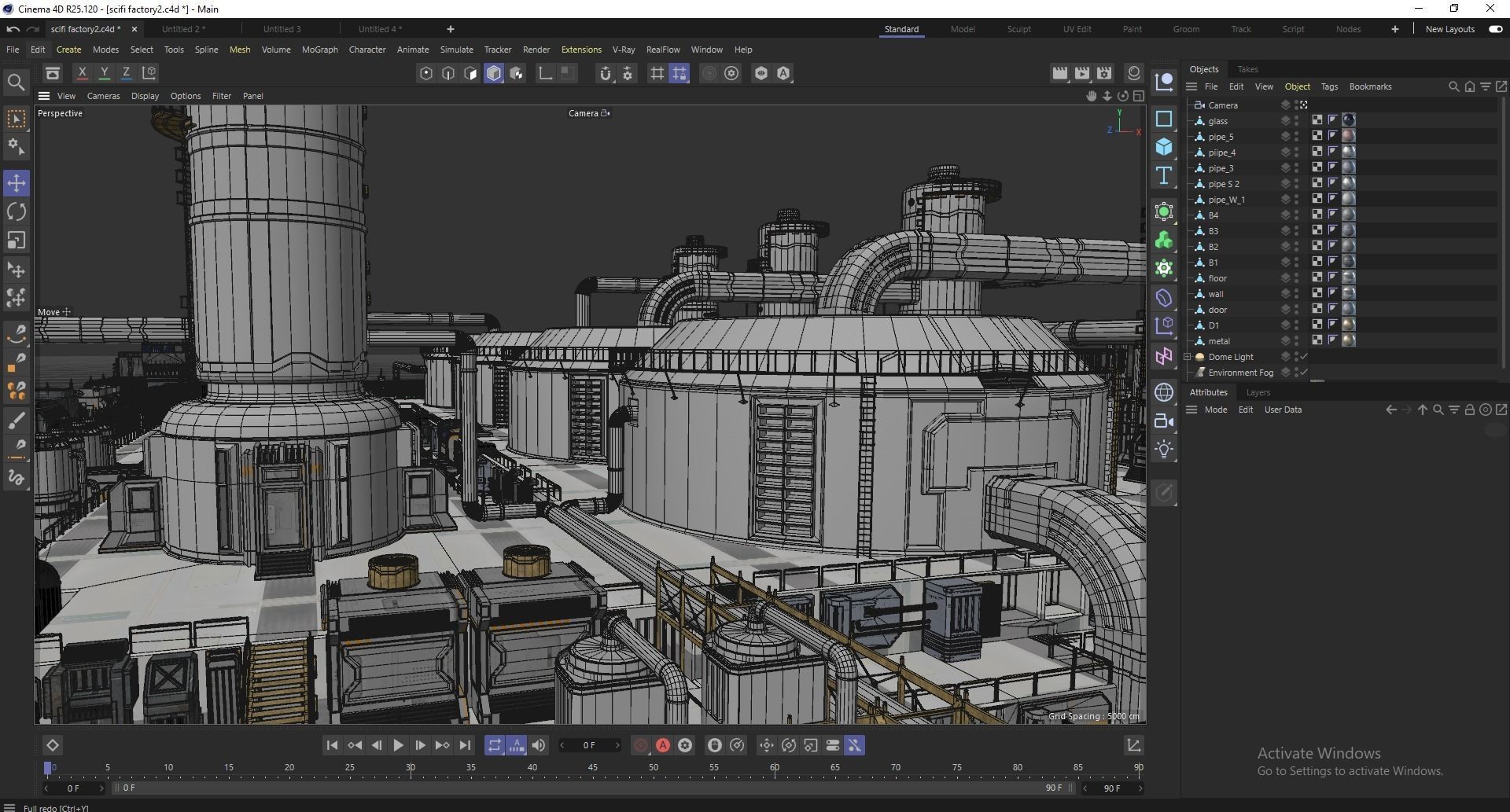Open the Objects panel Bookmarks menu

pos(1370,86)
